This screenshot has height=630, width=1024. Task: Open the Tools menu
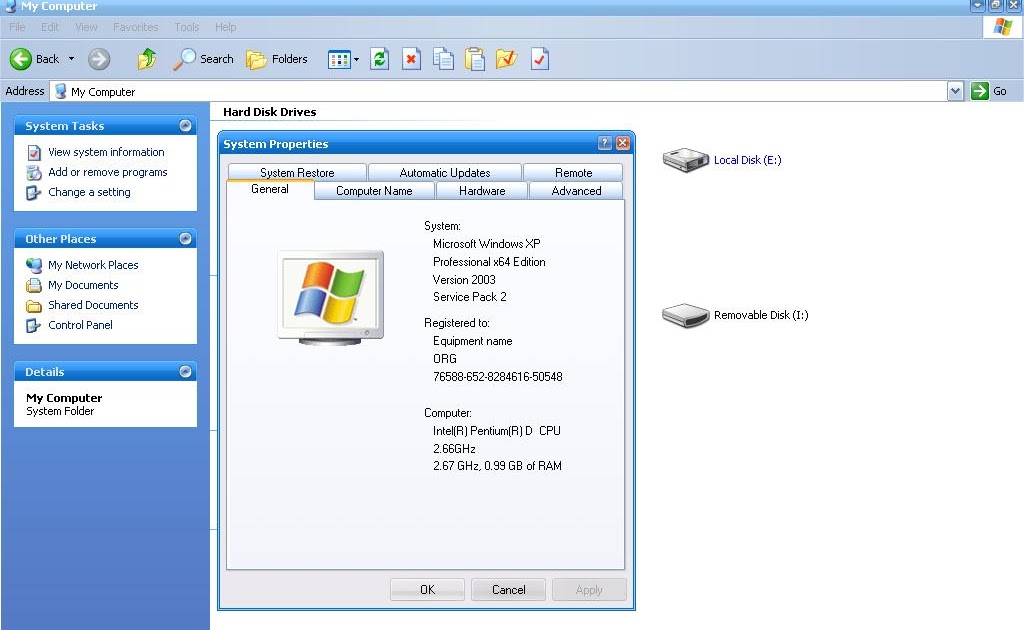[187, 27]
